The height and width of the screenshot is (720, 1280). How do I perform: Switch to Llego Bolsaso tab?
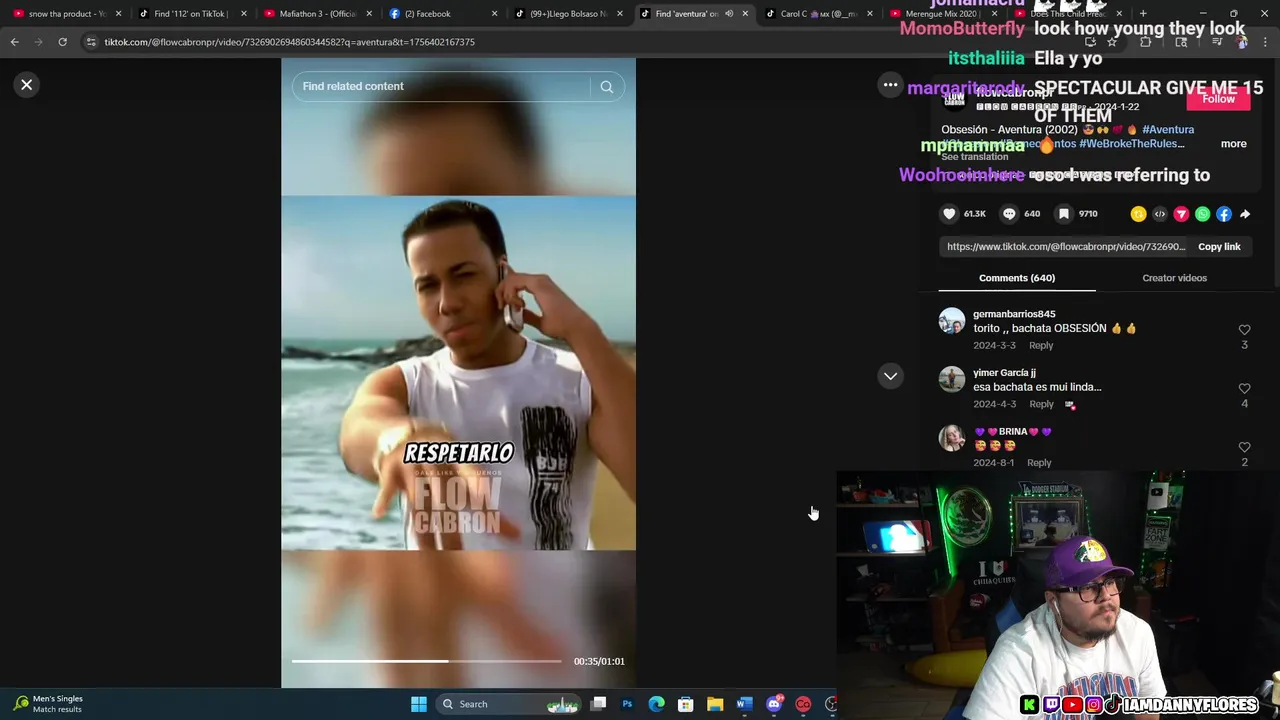click(569, 14)
